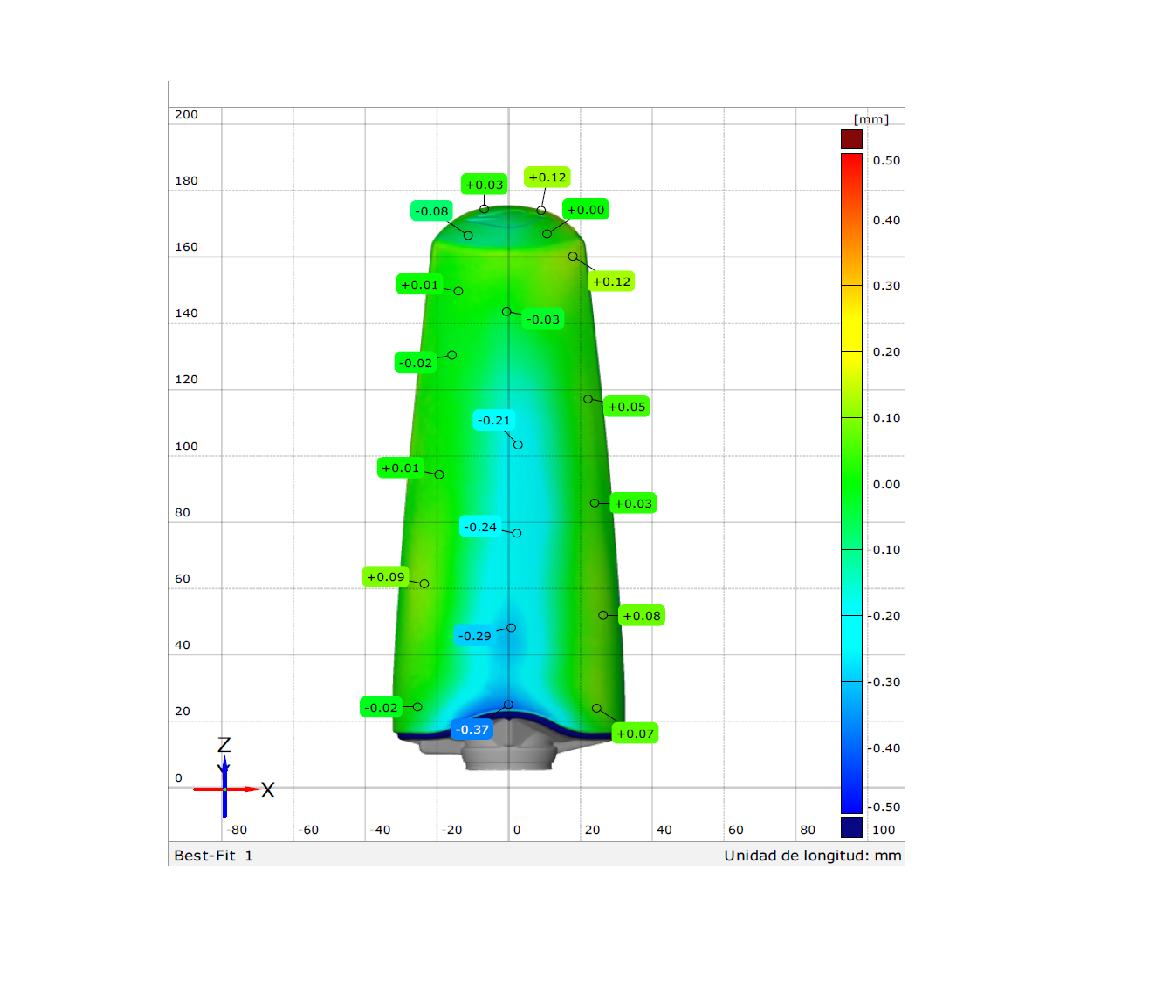The height and width of the screenshot is (991, 1152).
Task: Click the dark blue under-range swatch on the legend
Action: (x=852, y=827)
